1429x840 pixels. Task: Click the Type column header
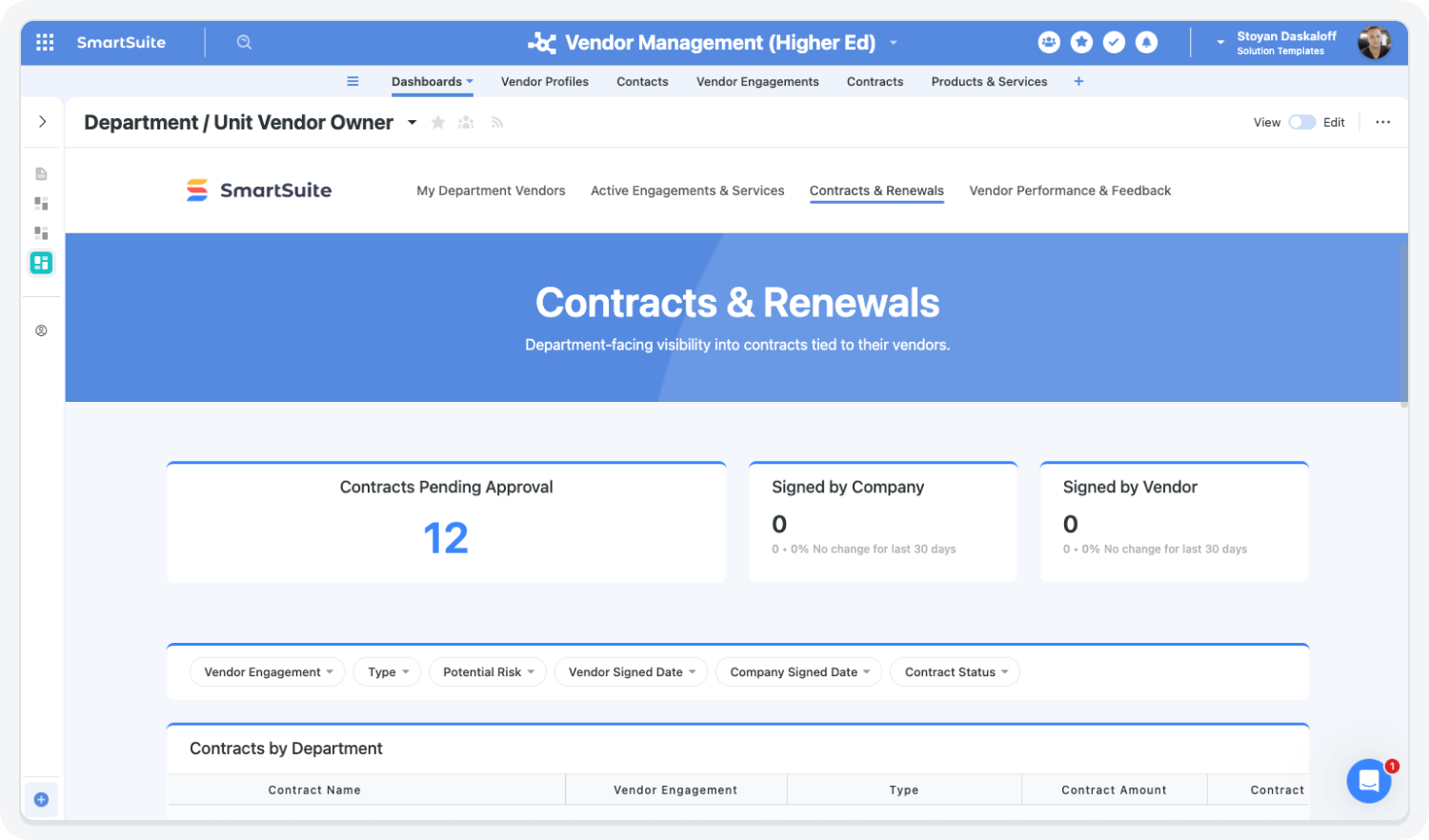tap(904, 790)
